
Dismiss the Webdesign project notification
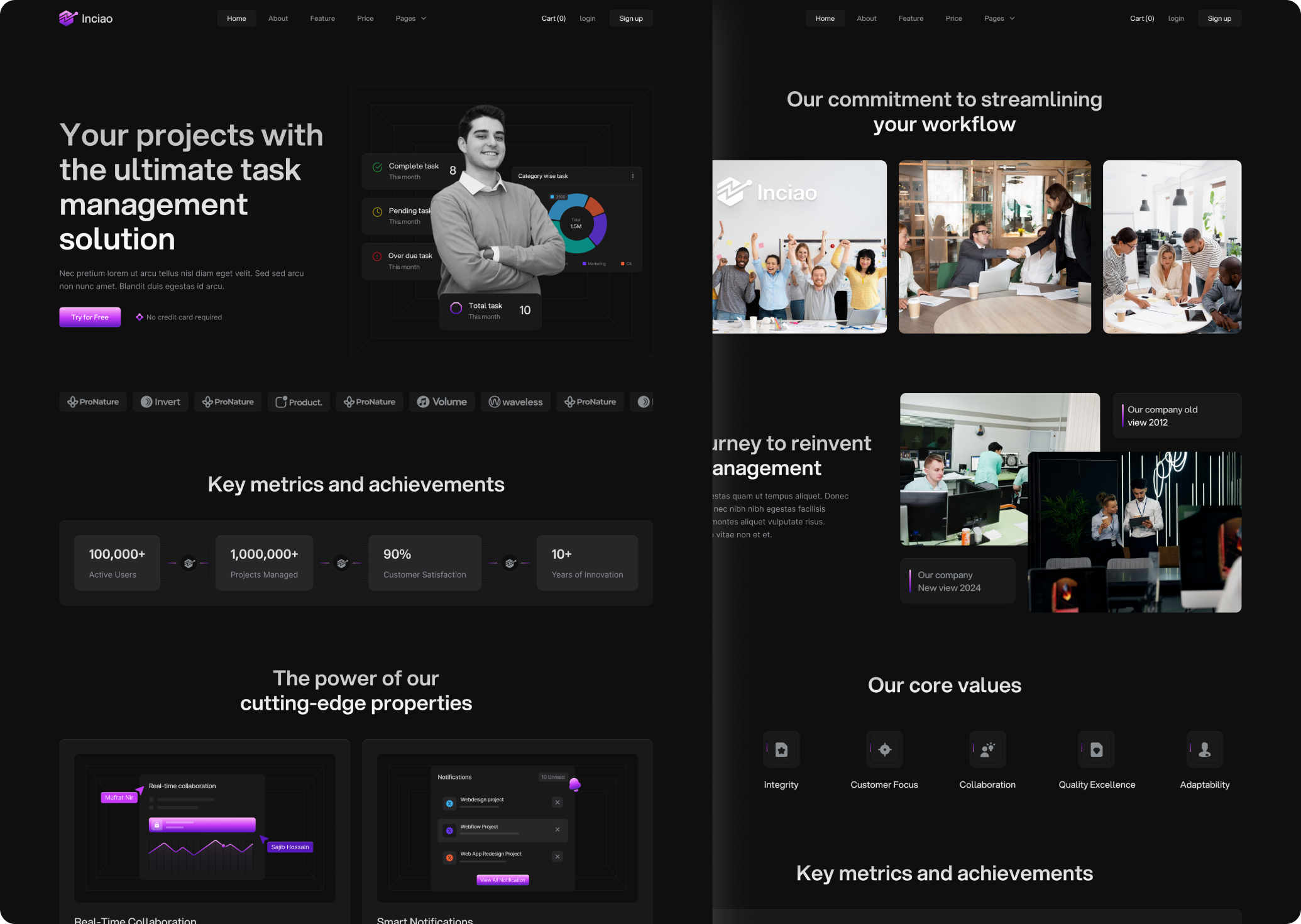[557, 803]
